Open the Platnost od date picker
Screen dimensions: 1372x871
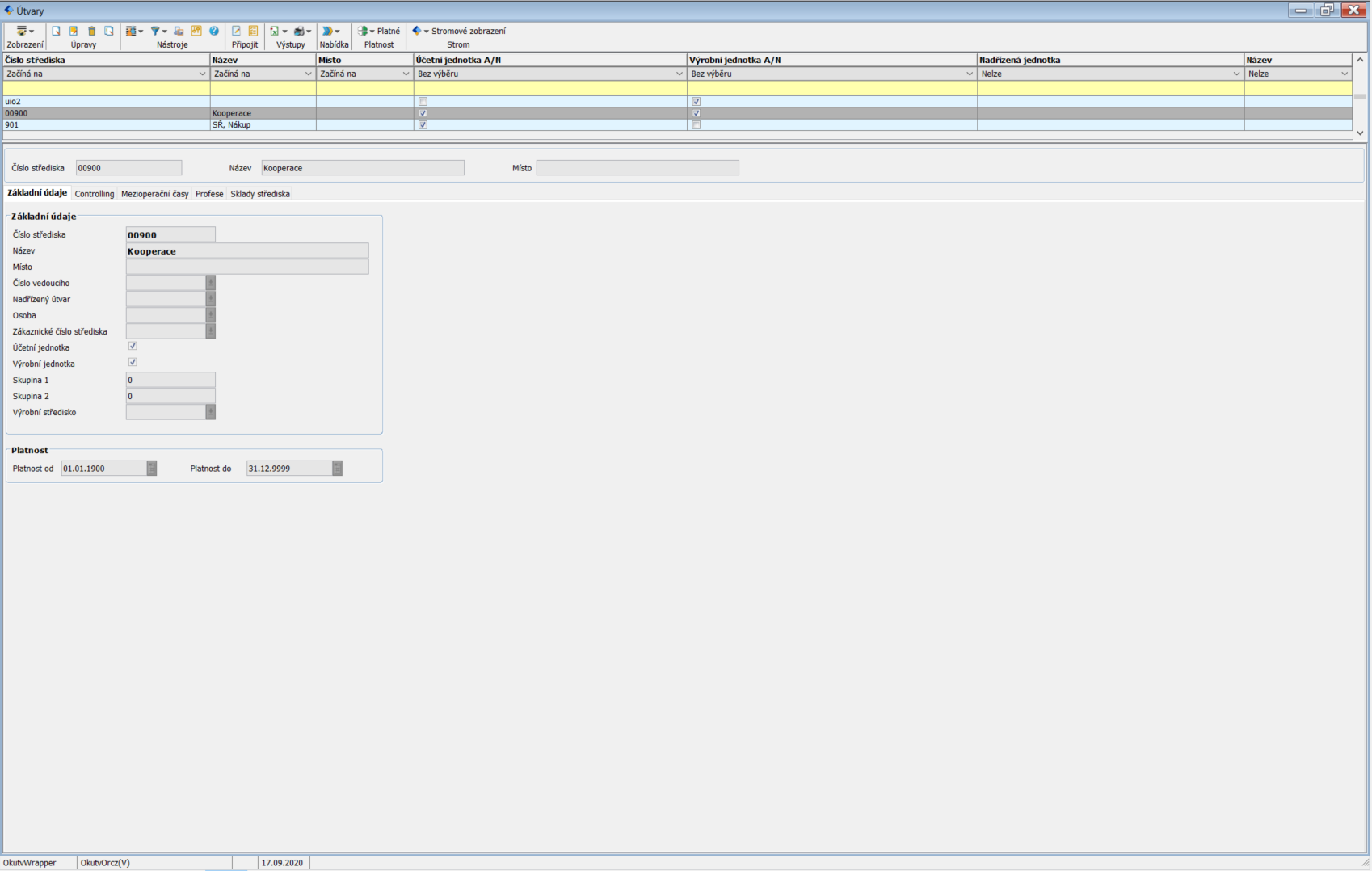(x=151, y=469)
